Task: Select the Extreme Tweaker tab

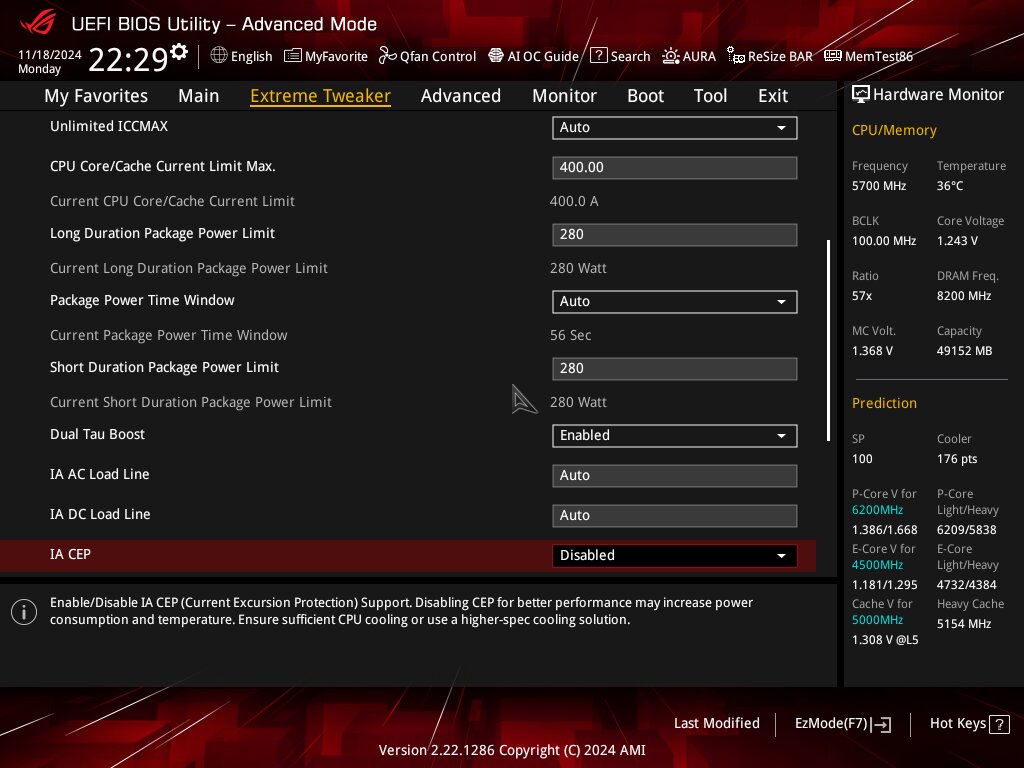Action: click(x=321, y=96)
